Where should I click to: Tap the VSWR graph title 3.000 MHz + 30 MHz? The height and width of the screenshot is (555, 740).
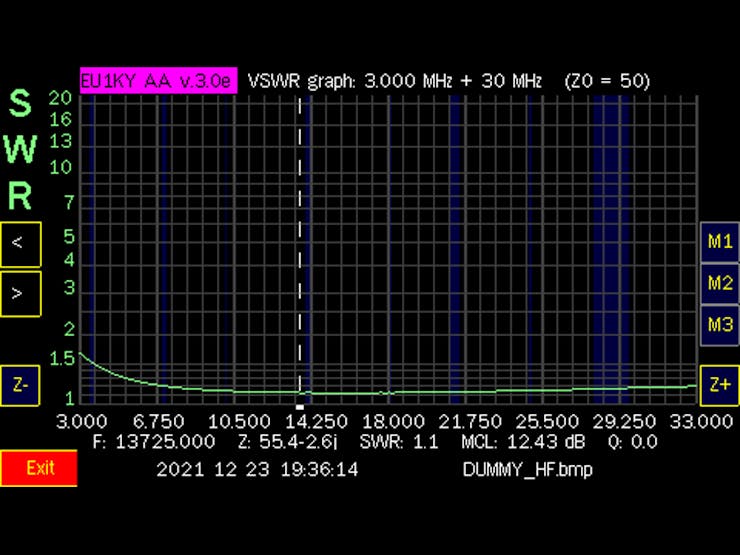point(395,81)
